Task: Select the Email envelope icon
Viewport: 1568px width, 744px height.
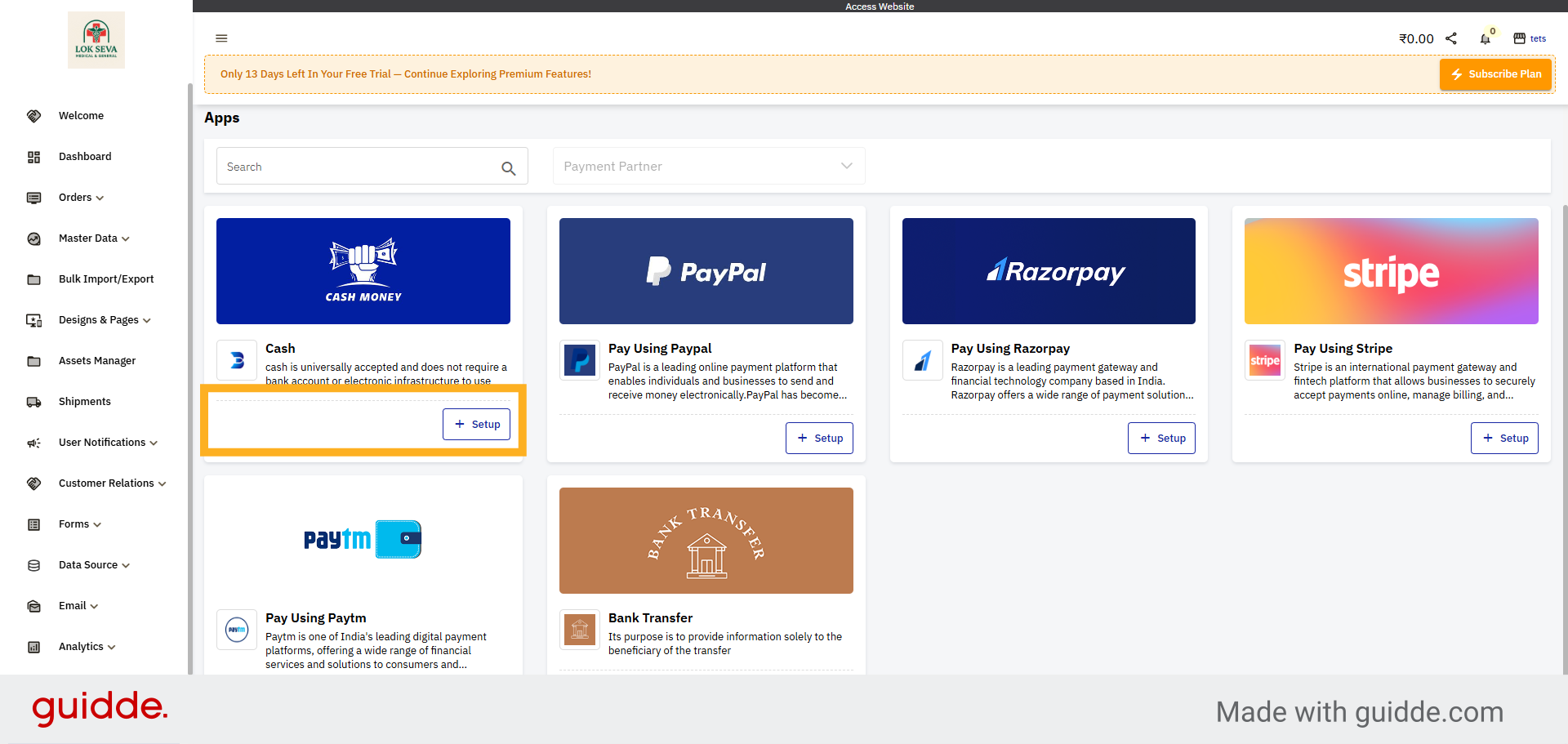Action: pos(33,606)
